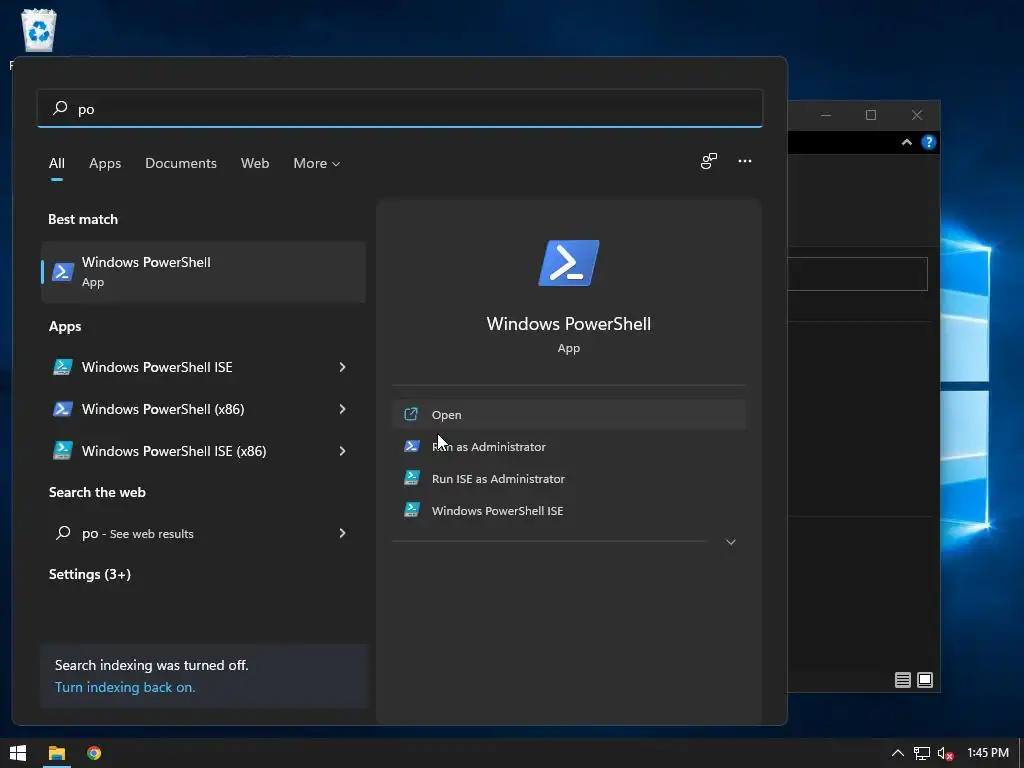Open the three-dot more options menu
Screen dimensions: 1024x768
(744, 161)
